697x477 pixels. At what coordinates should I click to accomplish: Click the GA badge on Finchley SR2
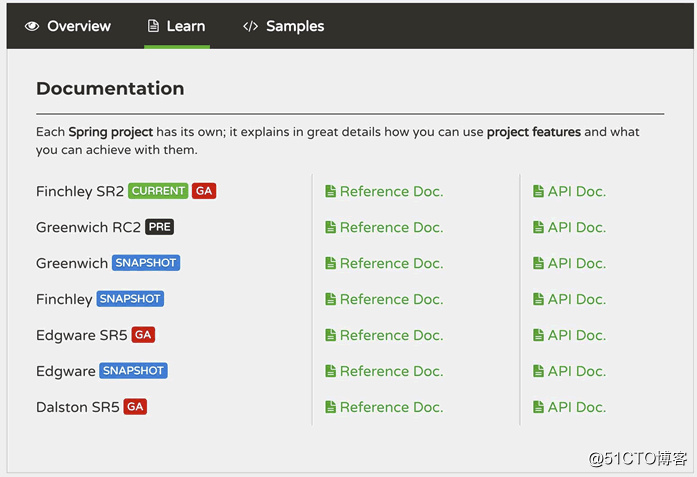click(x=204, y=191)
